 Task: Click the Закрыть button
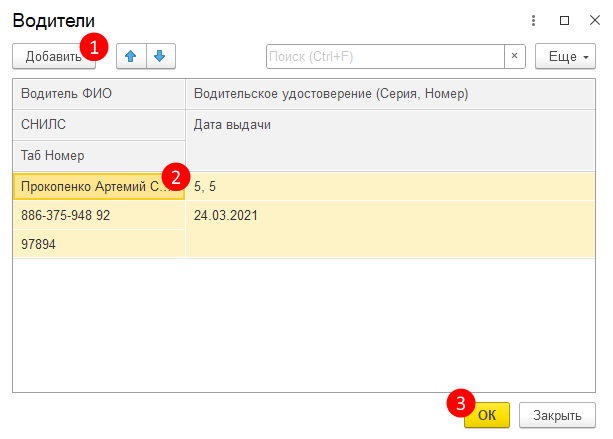point(557,415)
